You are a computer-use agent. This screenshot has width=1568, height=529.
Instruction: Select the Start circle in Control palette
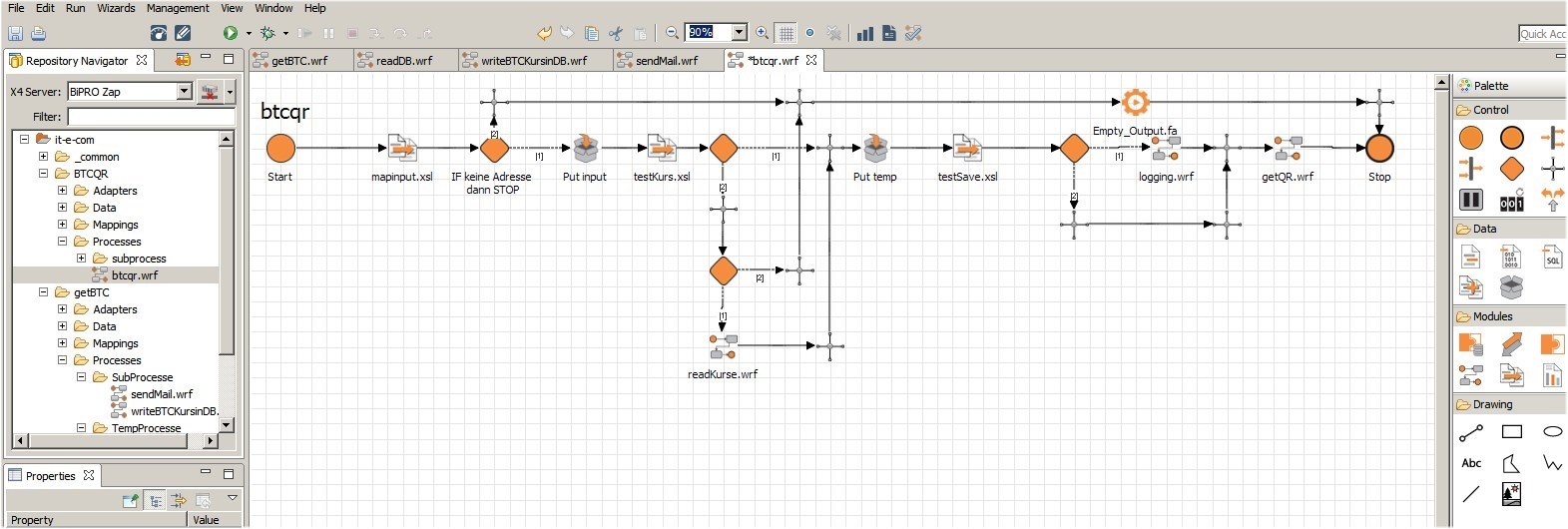point(1471,138)
